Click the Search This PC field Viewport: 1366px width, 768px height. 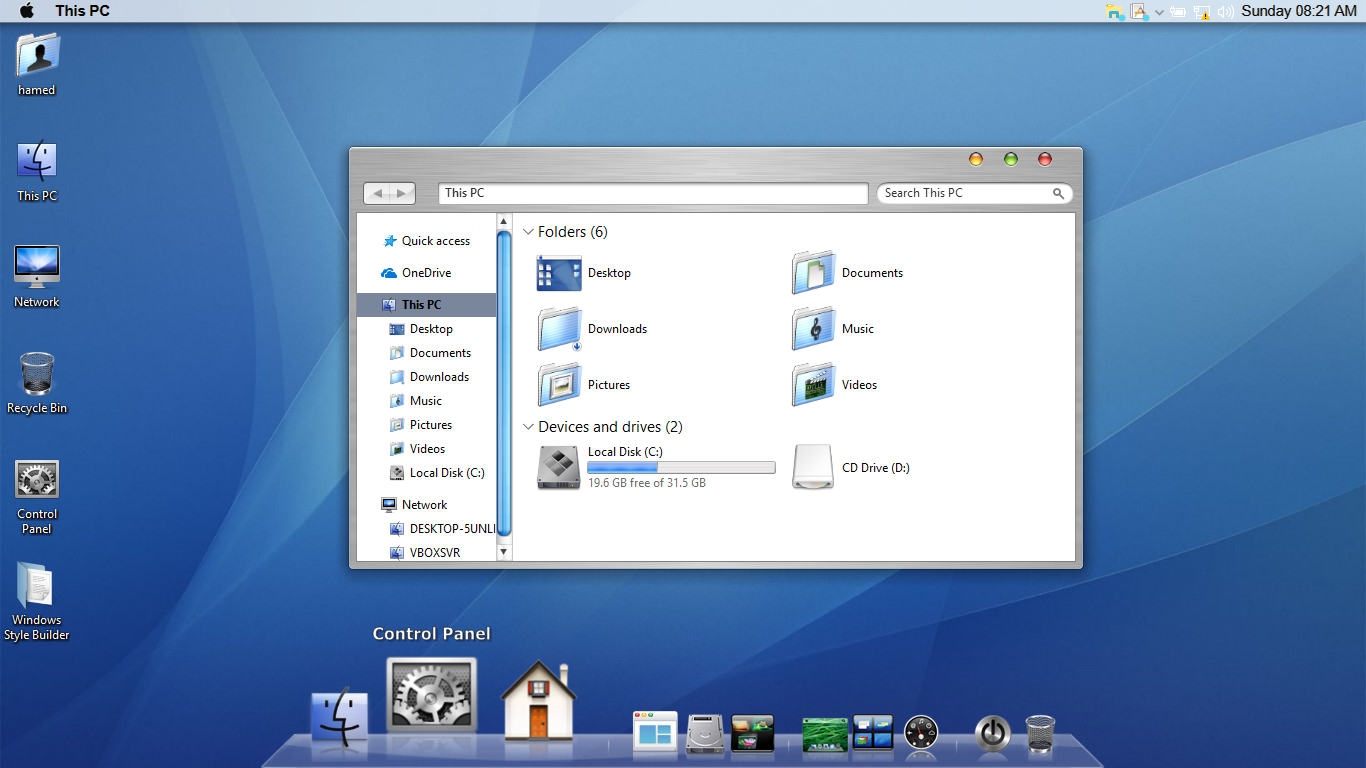(964, 193)
